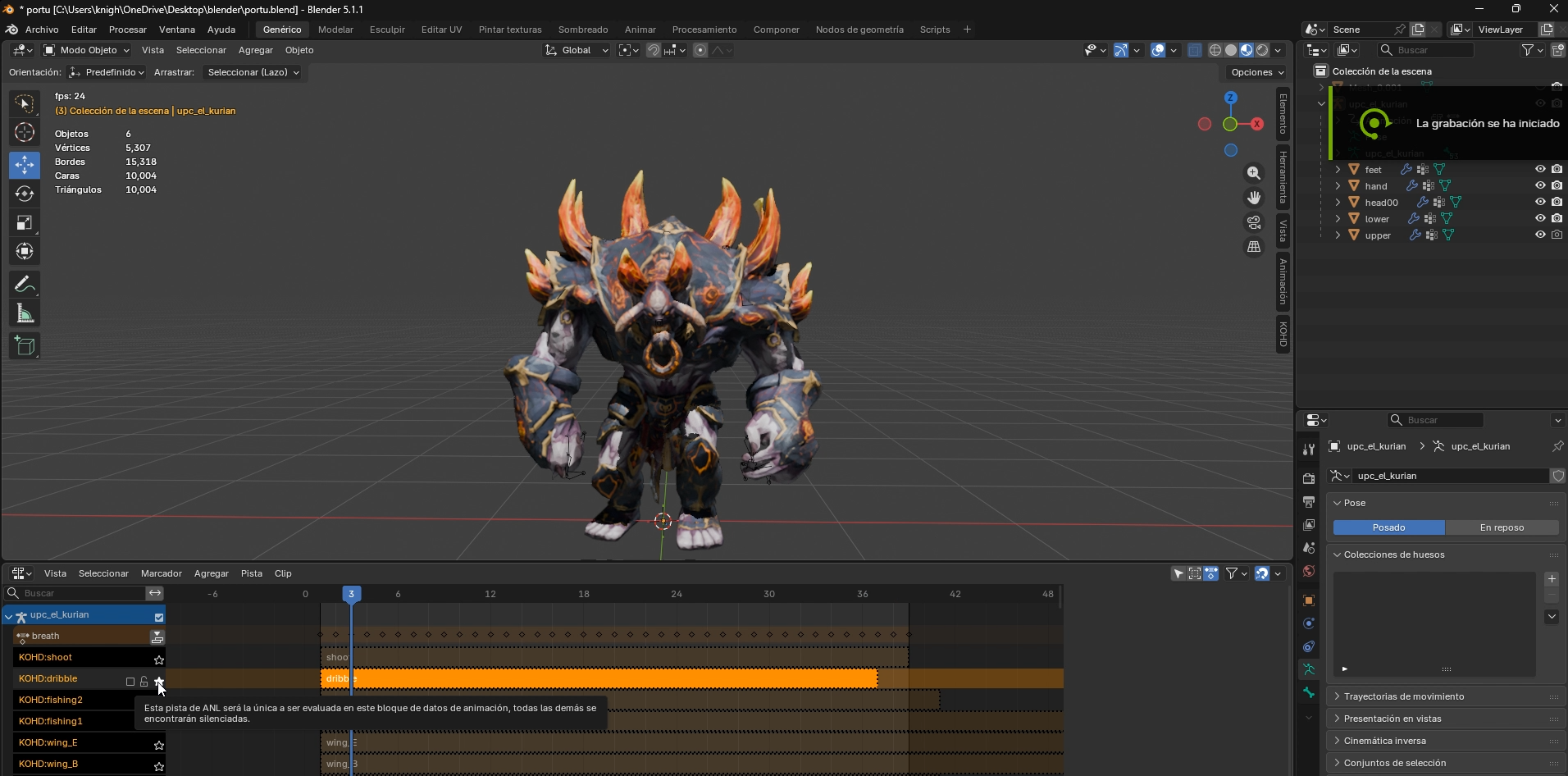
Task: Activate the Annotate pencil tool
Action: pyautogui.click(x=25, y=285)
